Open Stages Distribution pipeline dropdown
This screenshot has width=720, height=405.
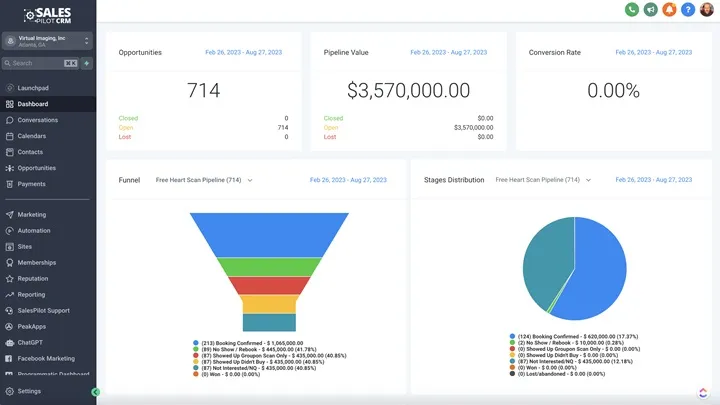[544, 180]
